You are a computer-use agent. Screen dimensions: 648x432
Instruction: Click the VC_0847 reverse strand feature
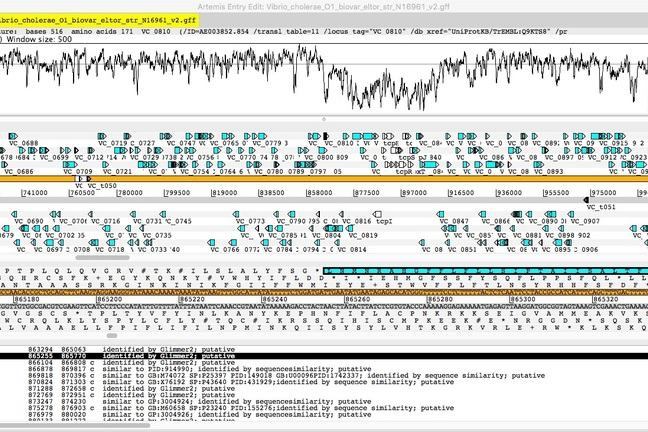click(459, 221)
